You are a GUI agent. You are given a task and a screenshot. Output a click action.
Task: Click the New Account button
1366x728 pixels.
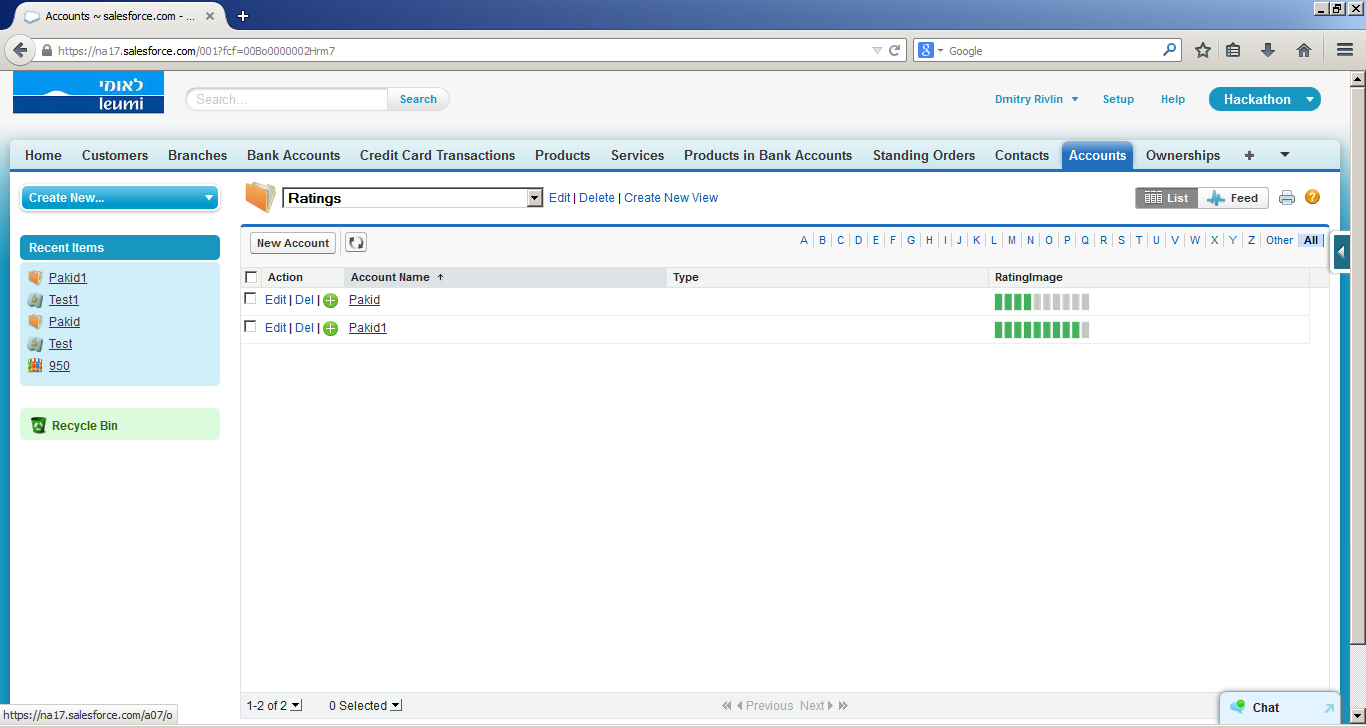tap(293, 243)
